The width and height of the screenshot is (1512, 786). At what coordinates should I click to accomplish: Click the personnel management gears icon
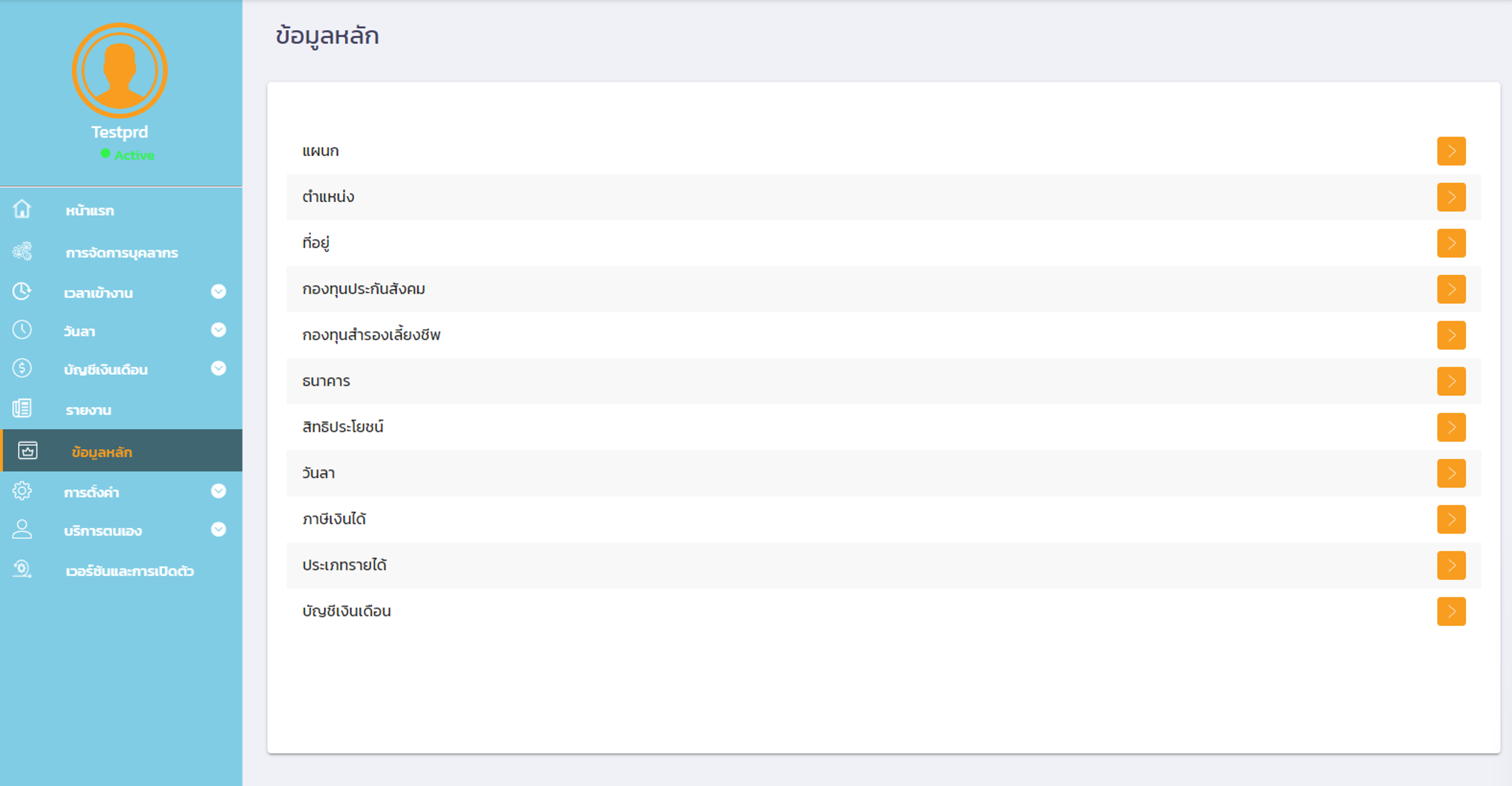22,251
